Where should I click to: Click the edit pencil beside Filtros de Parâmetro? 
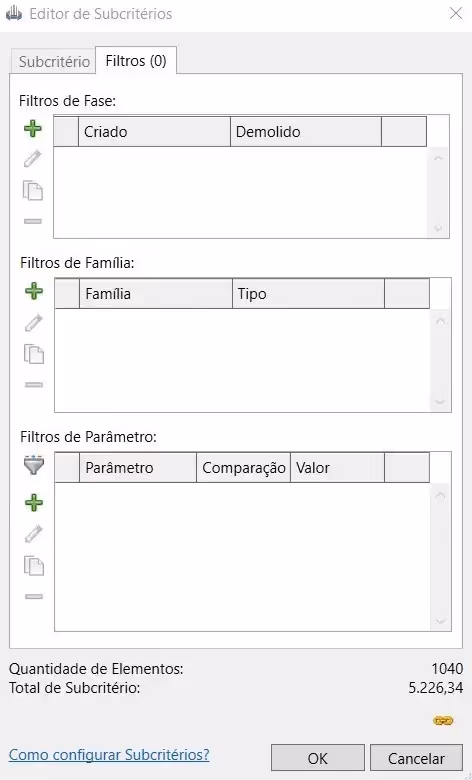pos(34,534)
